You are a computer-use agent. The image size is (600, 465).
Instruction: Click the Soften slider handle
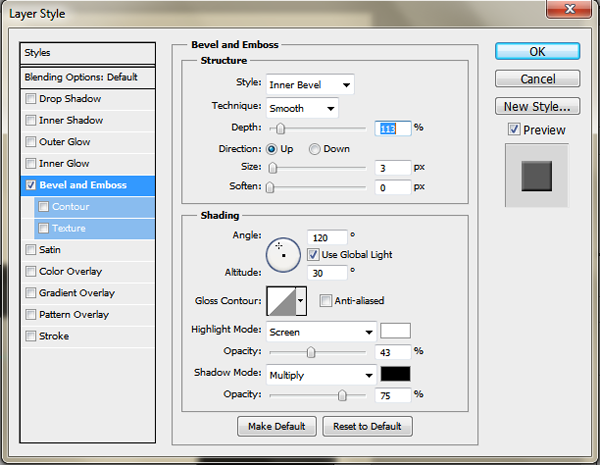coord(270,187)
